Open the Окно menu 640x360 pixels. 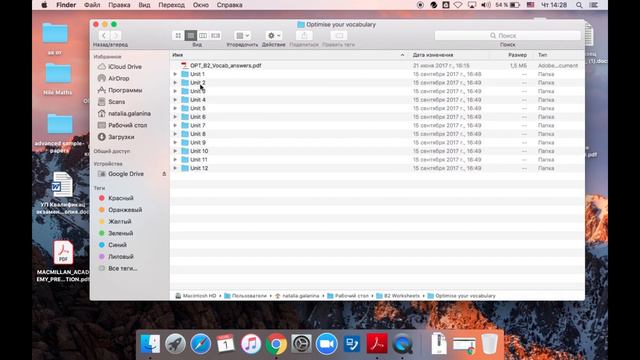200,5
